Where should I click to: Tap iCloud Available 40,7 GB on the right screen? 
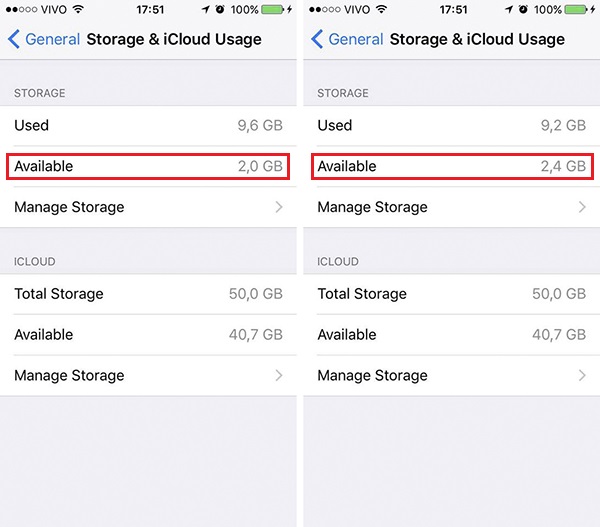tap(452, 335)
